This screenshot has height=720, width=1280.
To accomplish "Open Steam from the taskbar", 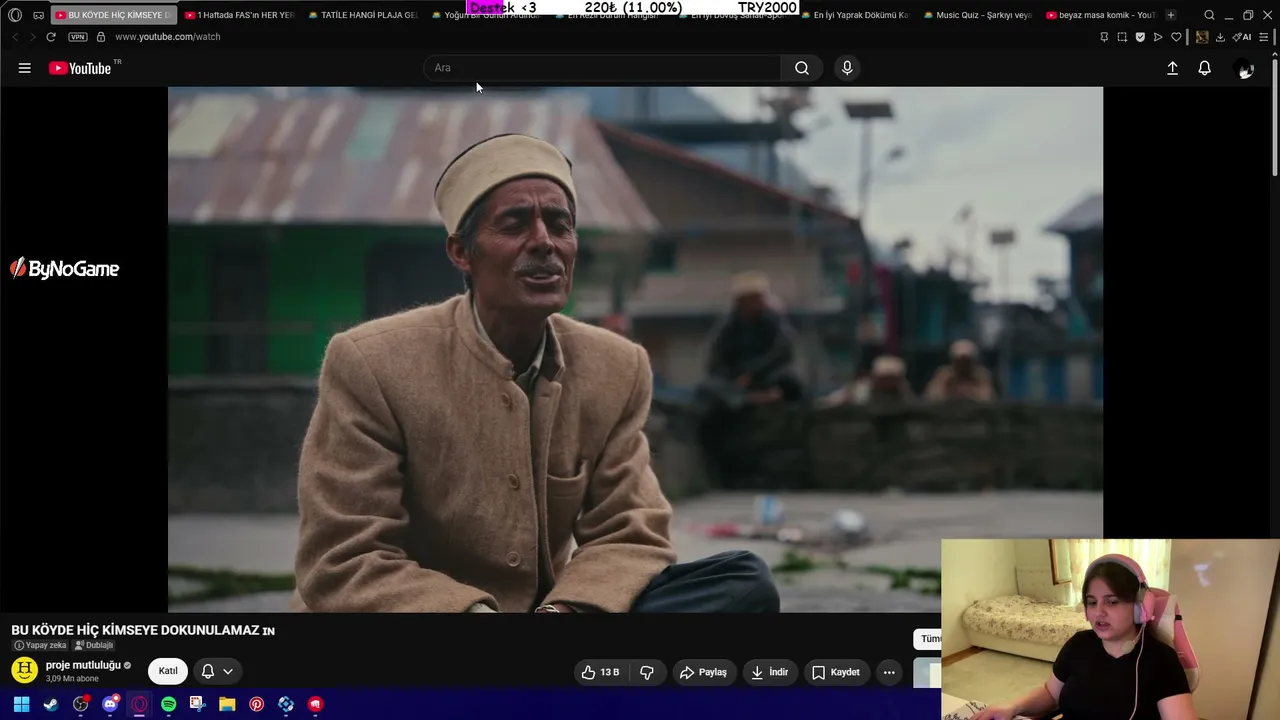I will (x=51, y=704).
